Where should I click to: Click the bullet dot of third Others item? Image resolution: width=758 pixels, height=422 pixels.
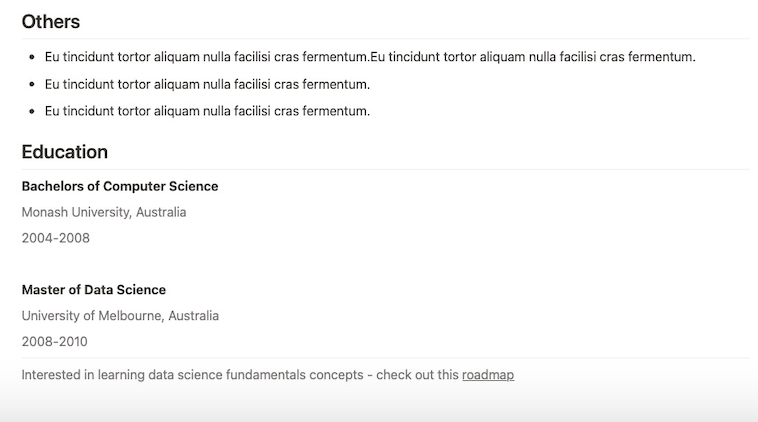coord(33,112)
